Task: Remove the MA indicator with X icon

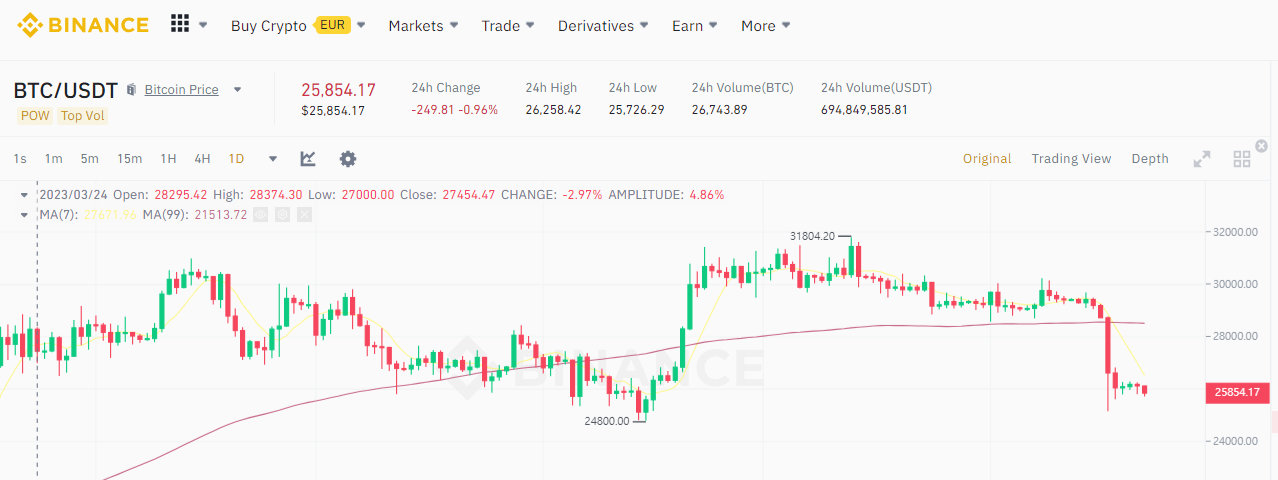Action: [x=305, y=214]
